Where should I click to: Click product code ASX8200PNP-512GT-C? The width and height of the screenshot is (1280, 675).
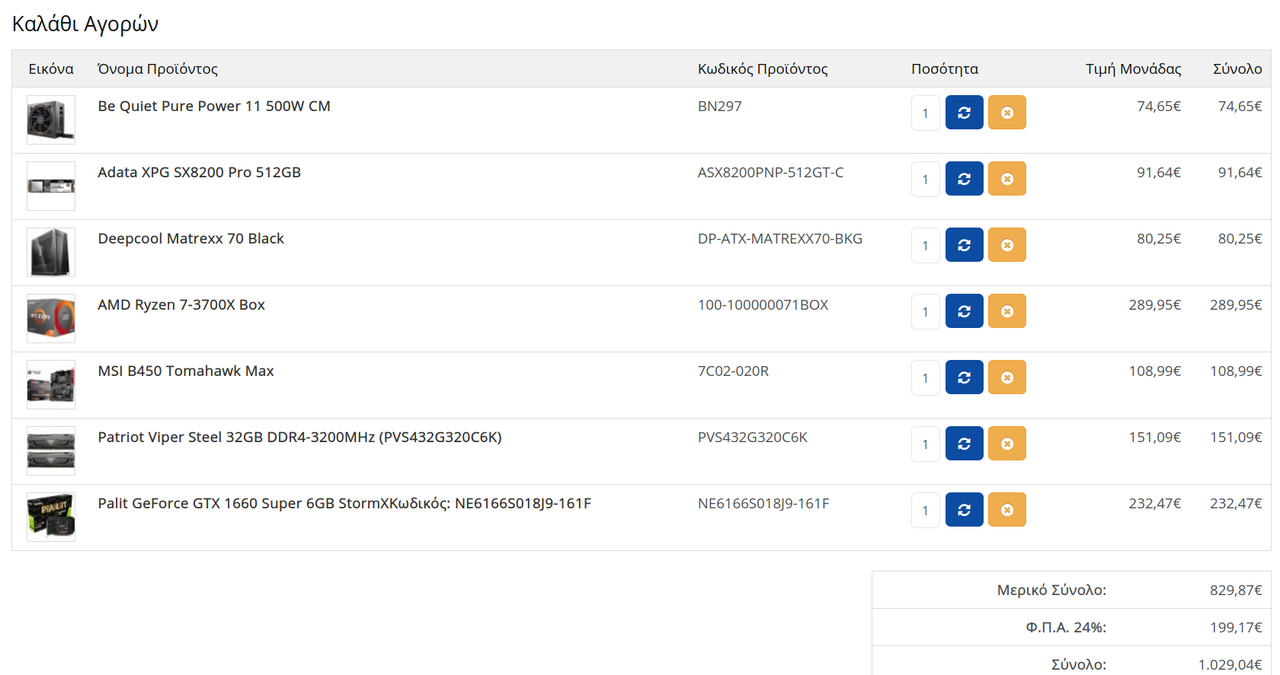click(x=771, y=172)
